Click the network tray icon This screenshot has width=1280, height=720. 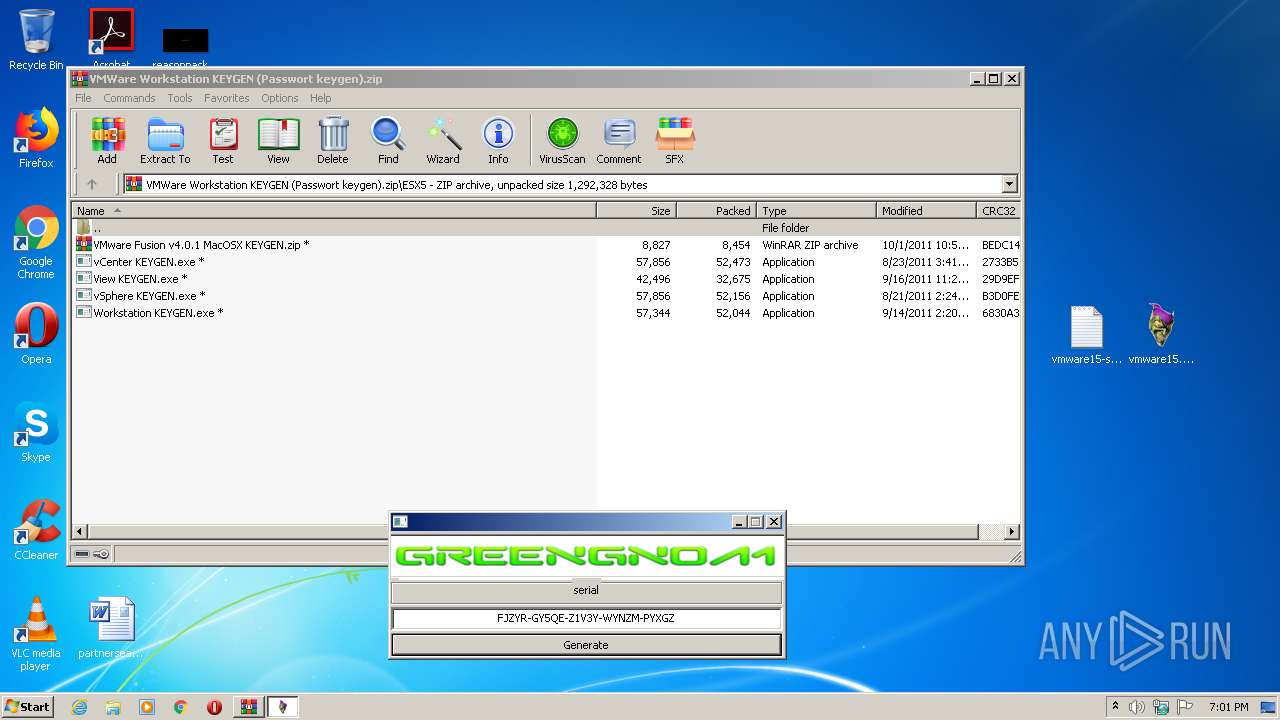click(x=1160, y=707)
